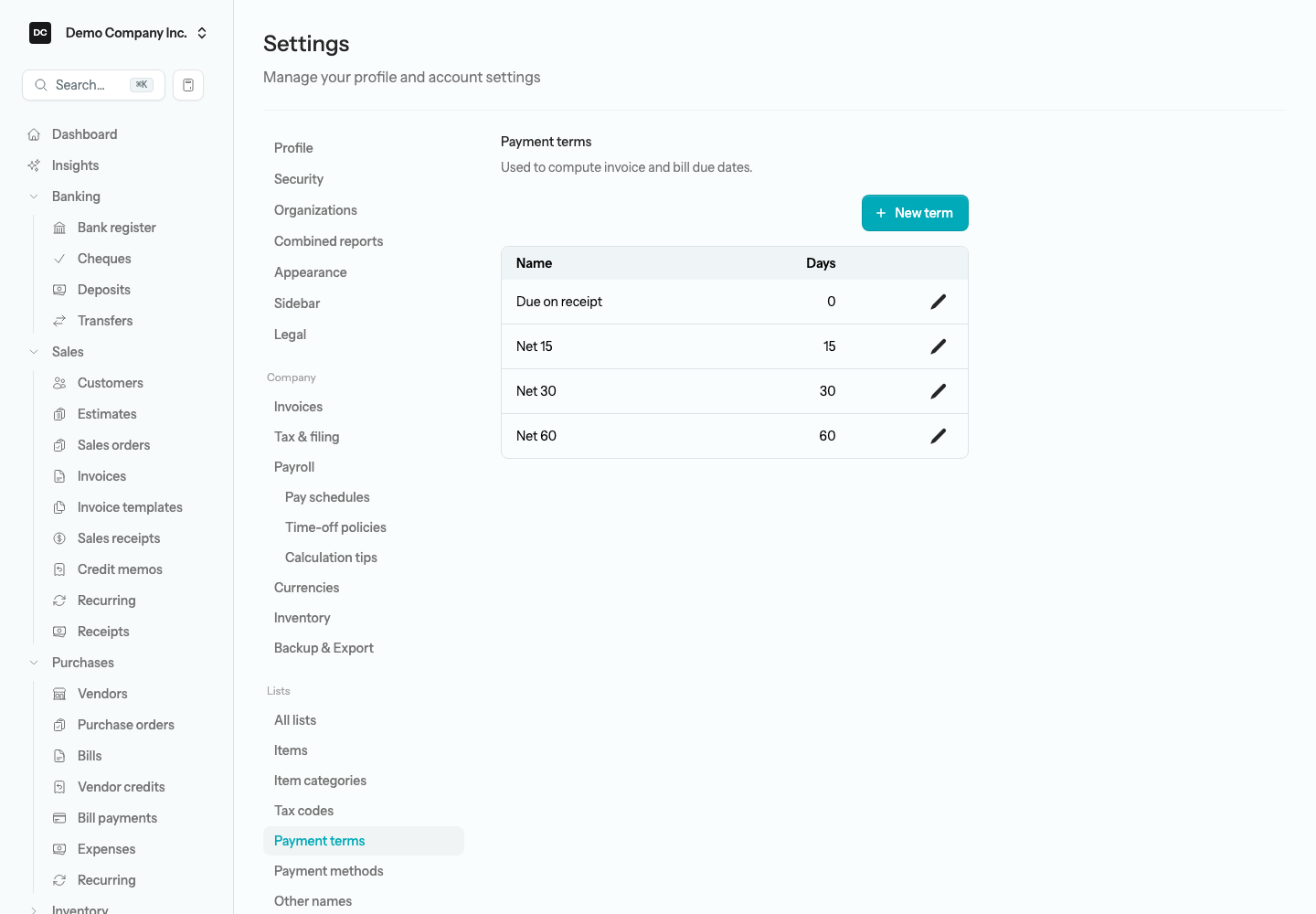1316x914 pixels.
Task: Edit the Net 30 payment term
Action: 939,391
